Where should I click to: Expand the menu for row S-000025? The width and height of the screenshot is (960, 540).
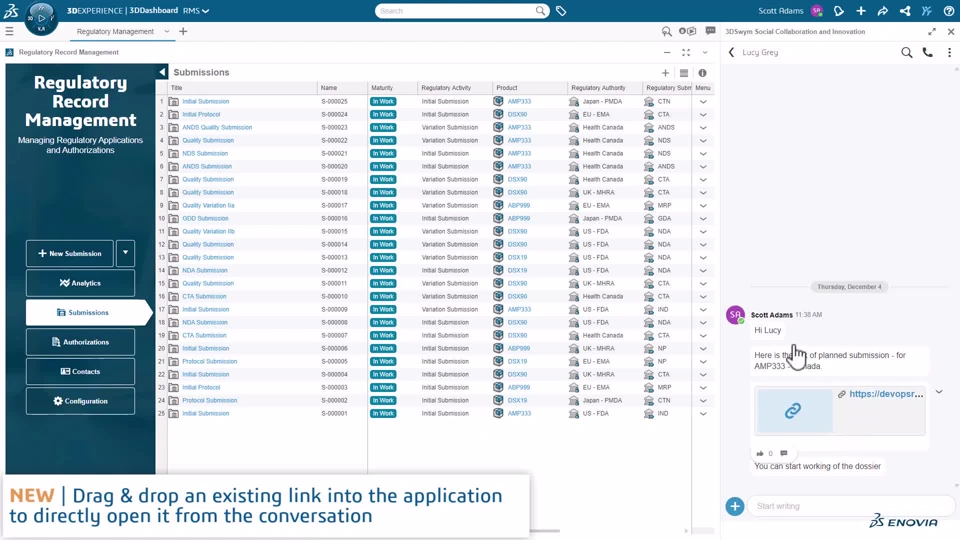click(x=703, y=102)
